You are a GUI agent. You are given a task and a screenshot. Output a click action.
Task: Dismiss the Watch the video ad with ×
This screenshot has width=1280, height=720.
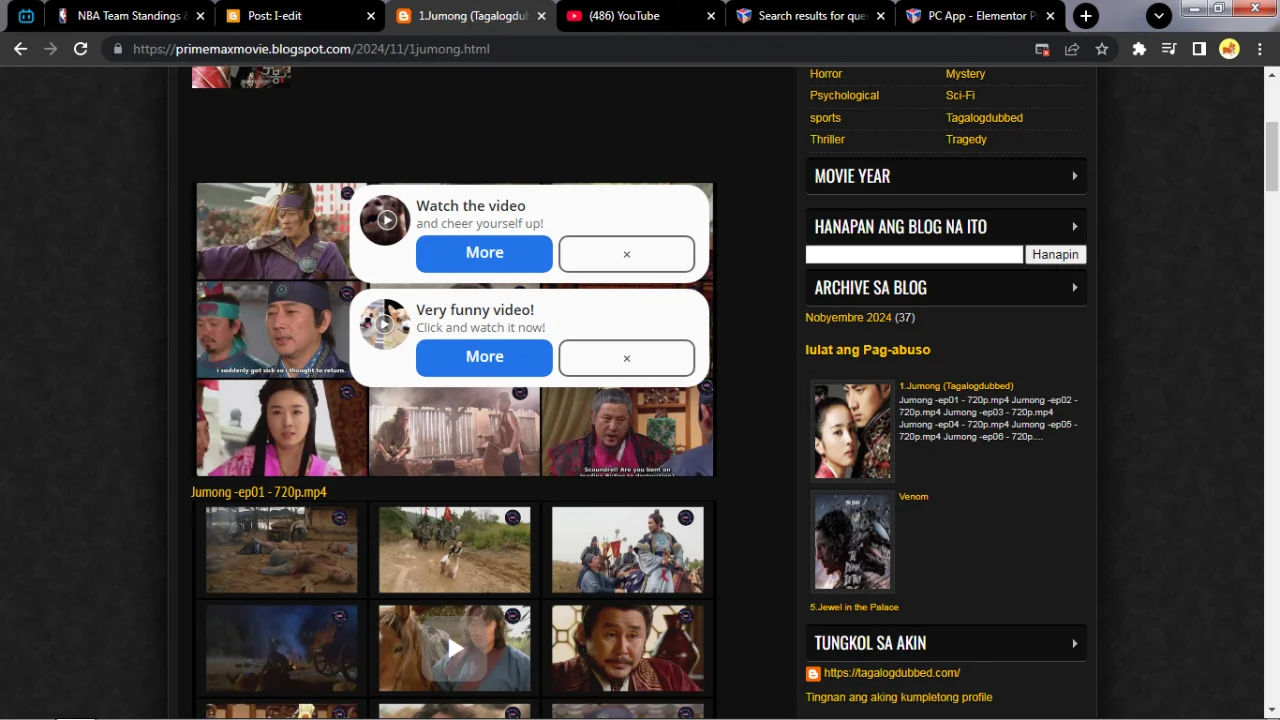click(626, 254)
